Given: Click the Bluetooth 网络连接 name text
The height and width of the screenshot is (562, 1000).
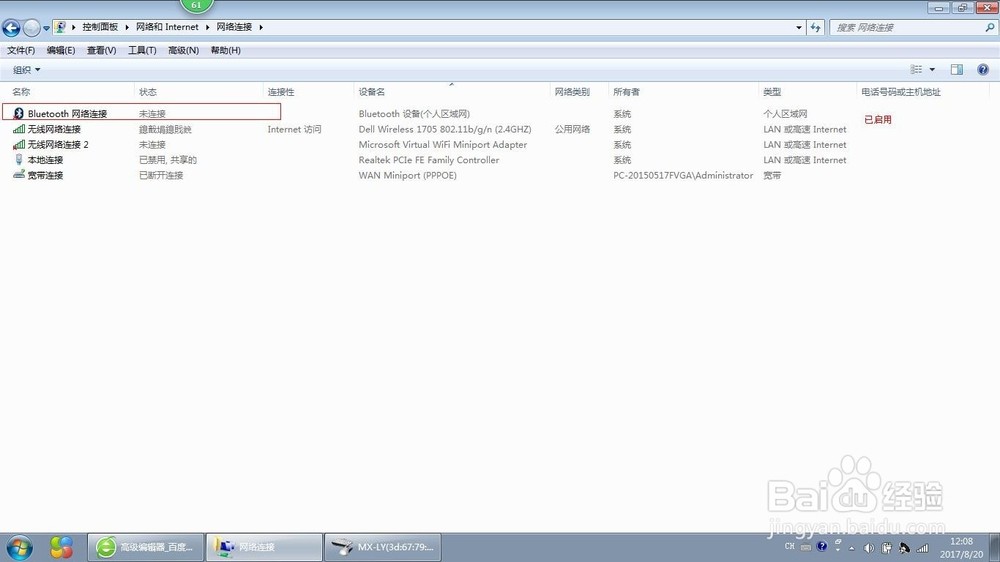Looking at the screenshot, I should [67, 114].
